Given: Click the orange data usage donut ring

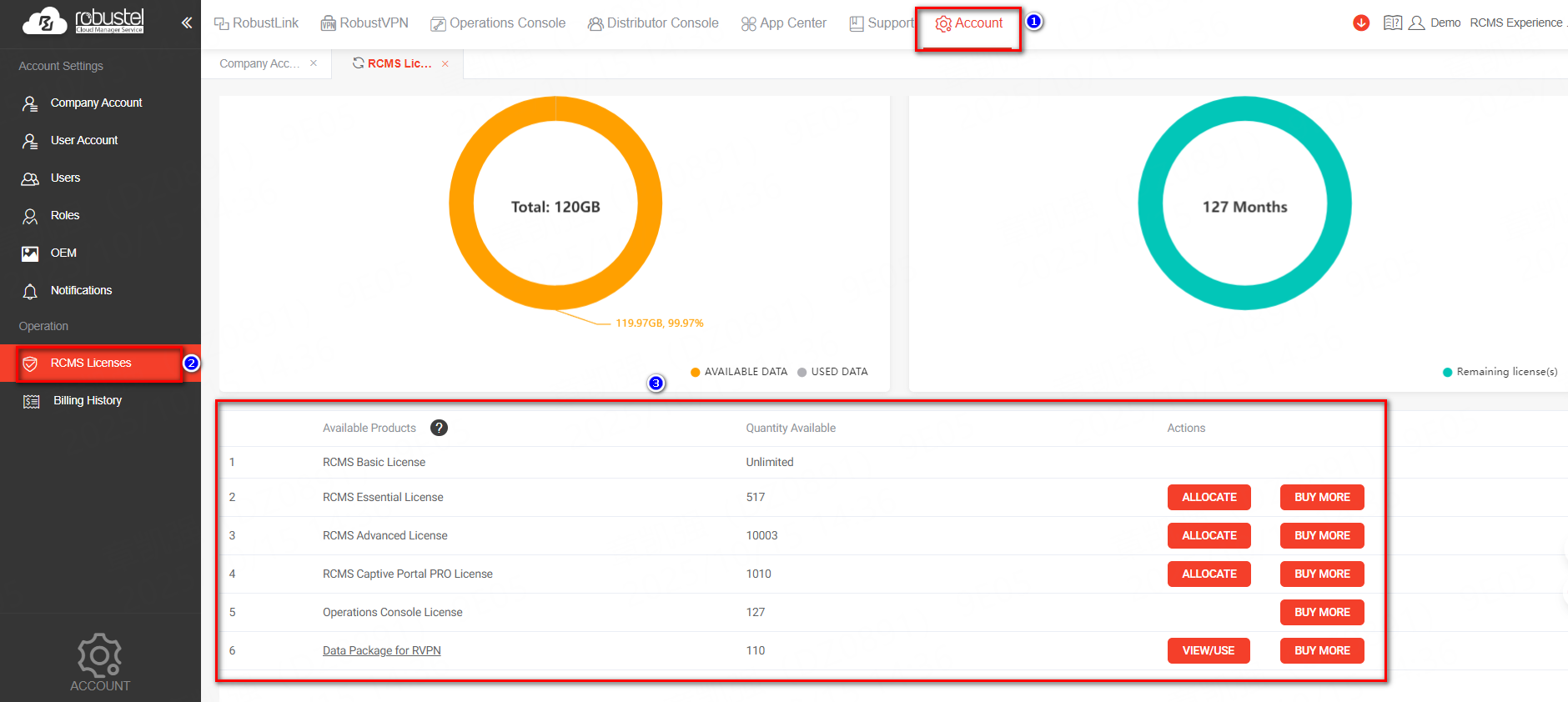Looking at the screenshot, I should (x=461, y=204).
